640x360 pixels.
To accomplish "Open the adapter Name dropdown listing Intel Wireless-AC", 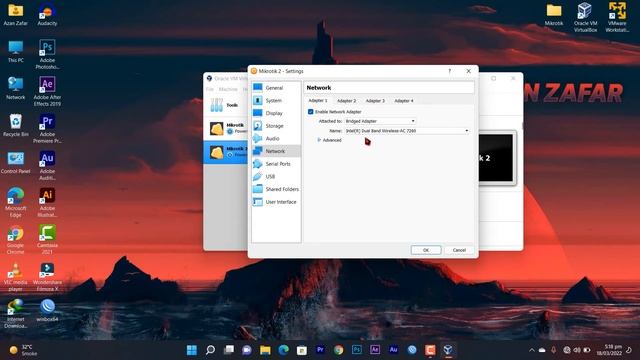I will coord(407,131).
